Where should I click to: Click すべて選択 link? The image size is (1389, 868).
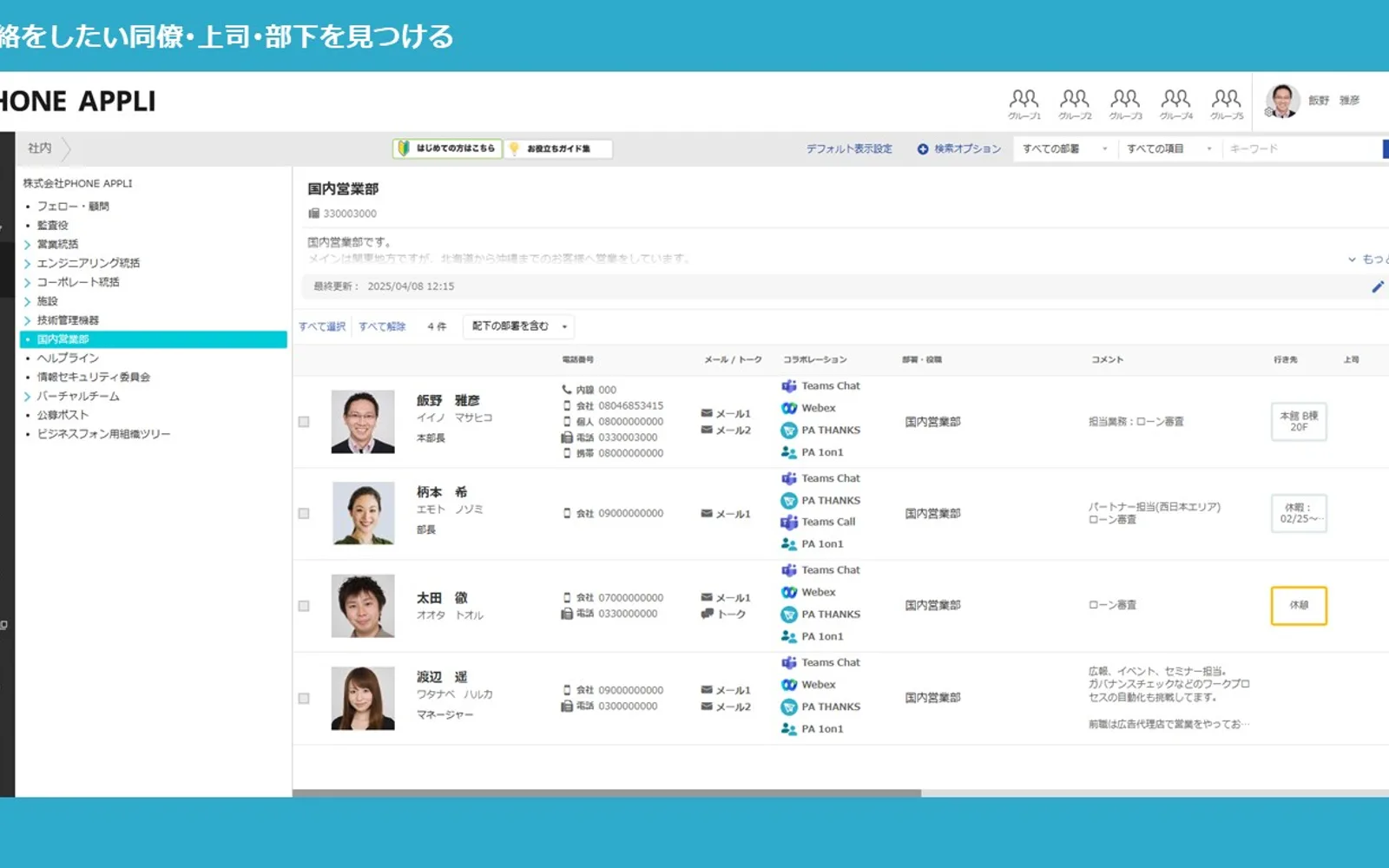[322, 327]
